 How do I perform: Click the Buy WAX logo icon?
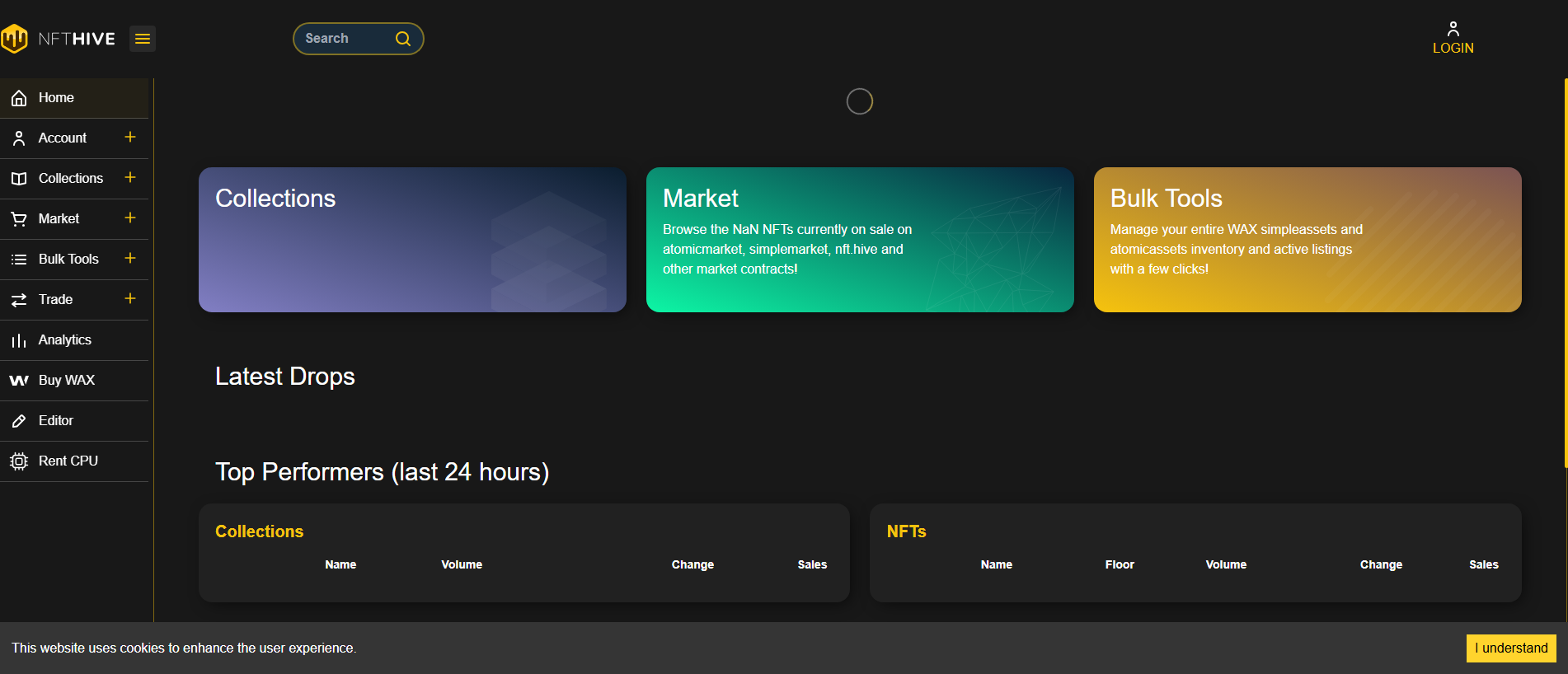19,381
